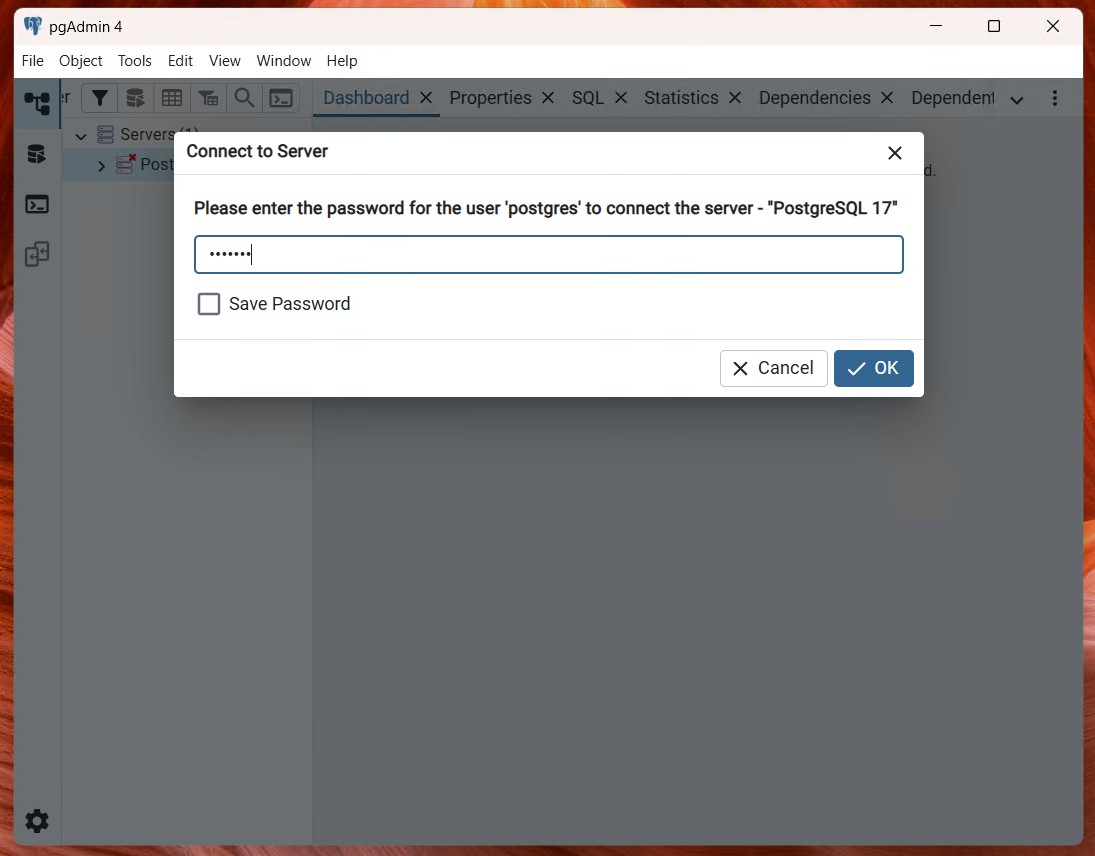Open the View menu

[225, 61]
